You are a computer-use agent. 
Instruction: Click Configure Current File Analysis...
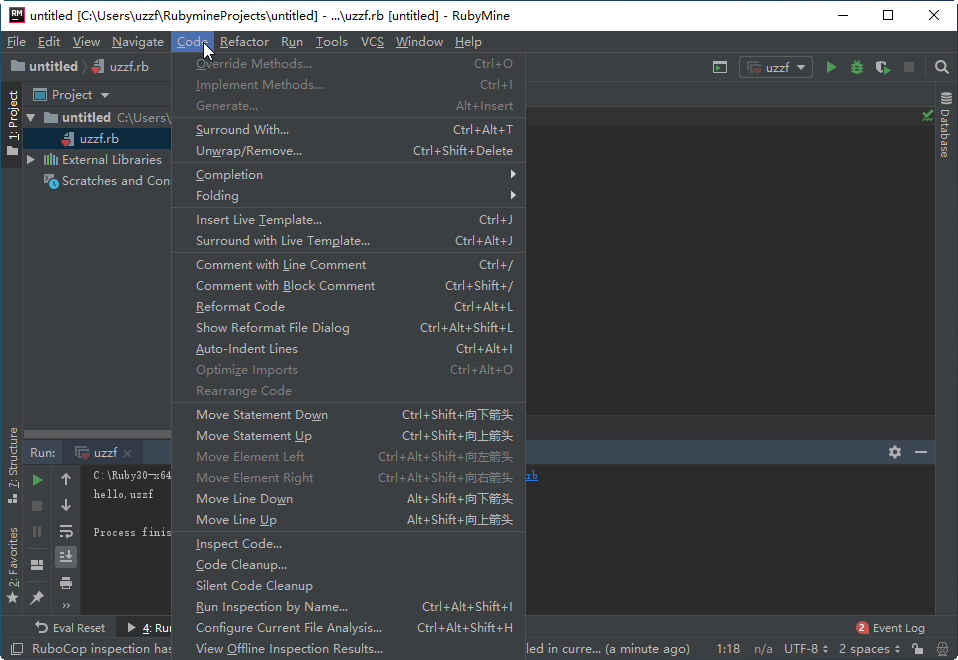[x=348, y=628]
